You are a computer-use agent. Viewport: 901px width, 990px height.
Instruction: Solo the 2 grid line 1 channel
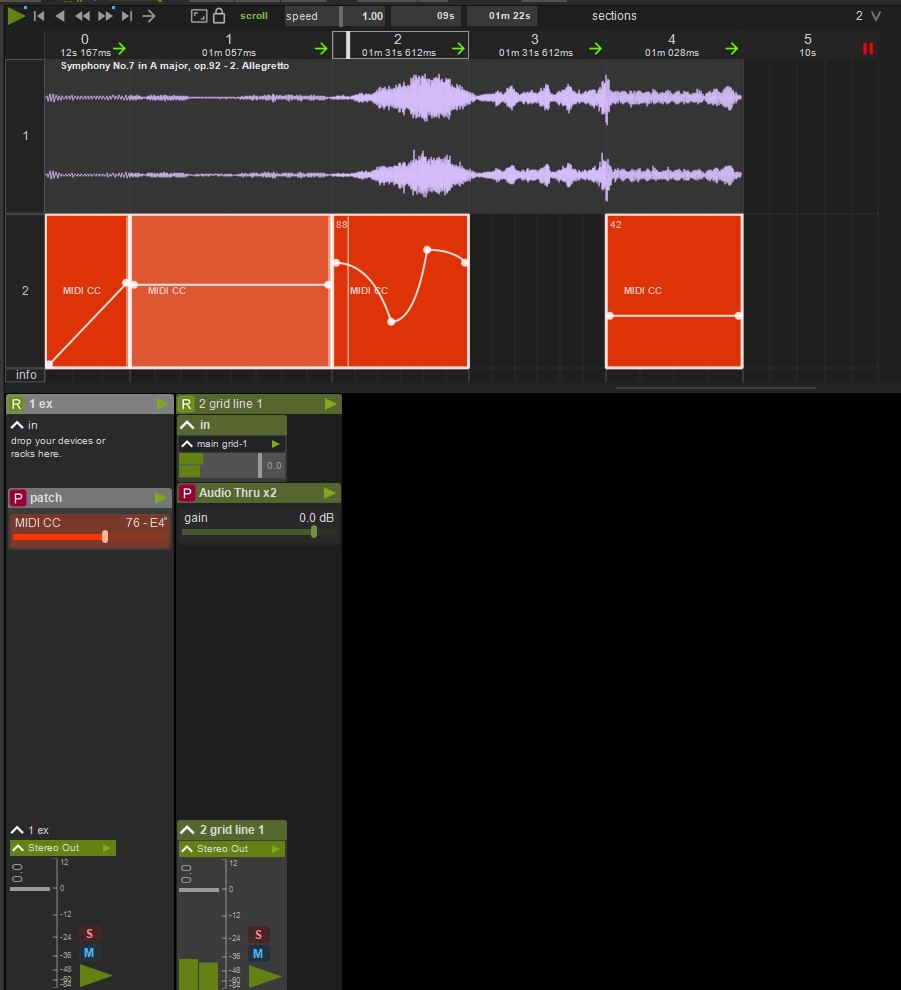pyautogui.click(x=257, y=934)
